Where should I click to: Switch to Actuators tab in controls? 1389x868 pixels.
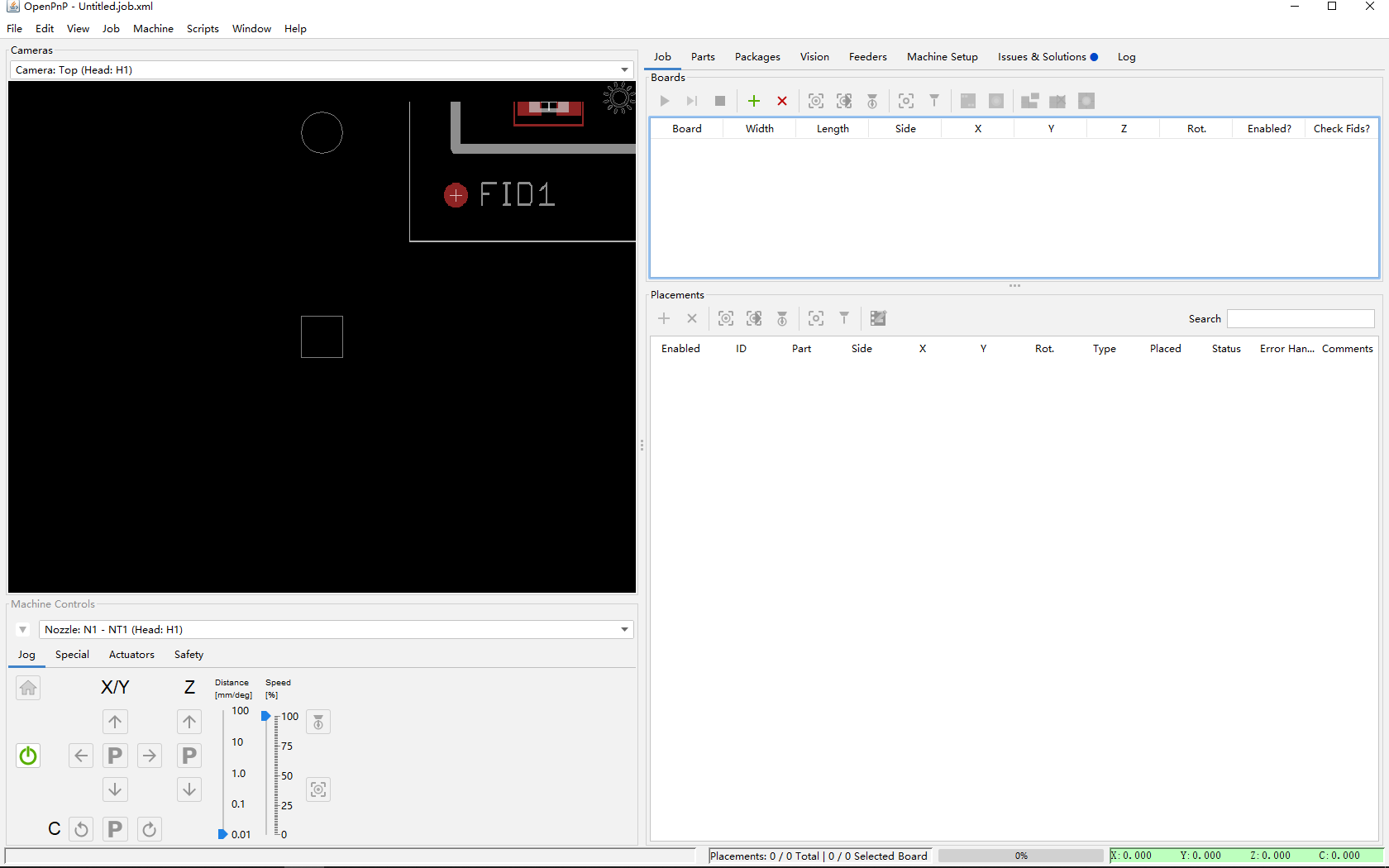pyautogui.click(x=131, y=655)
